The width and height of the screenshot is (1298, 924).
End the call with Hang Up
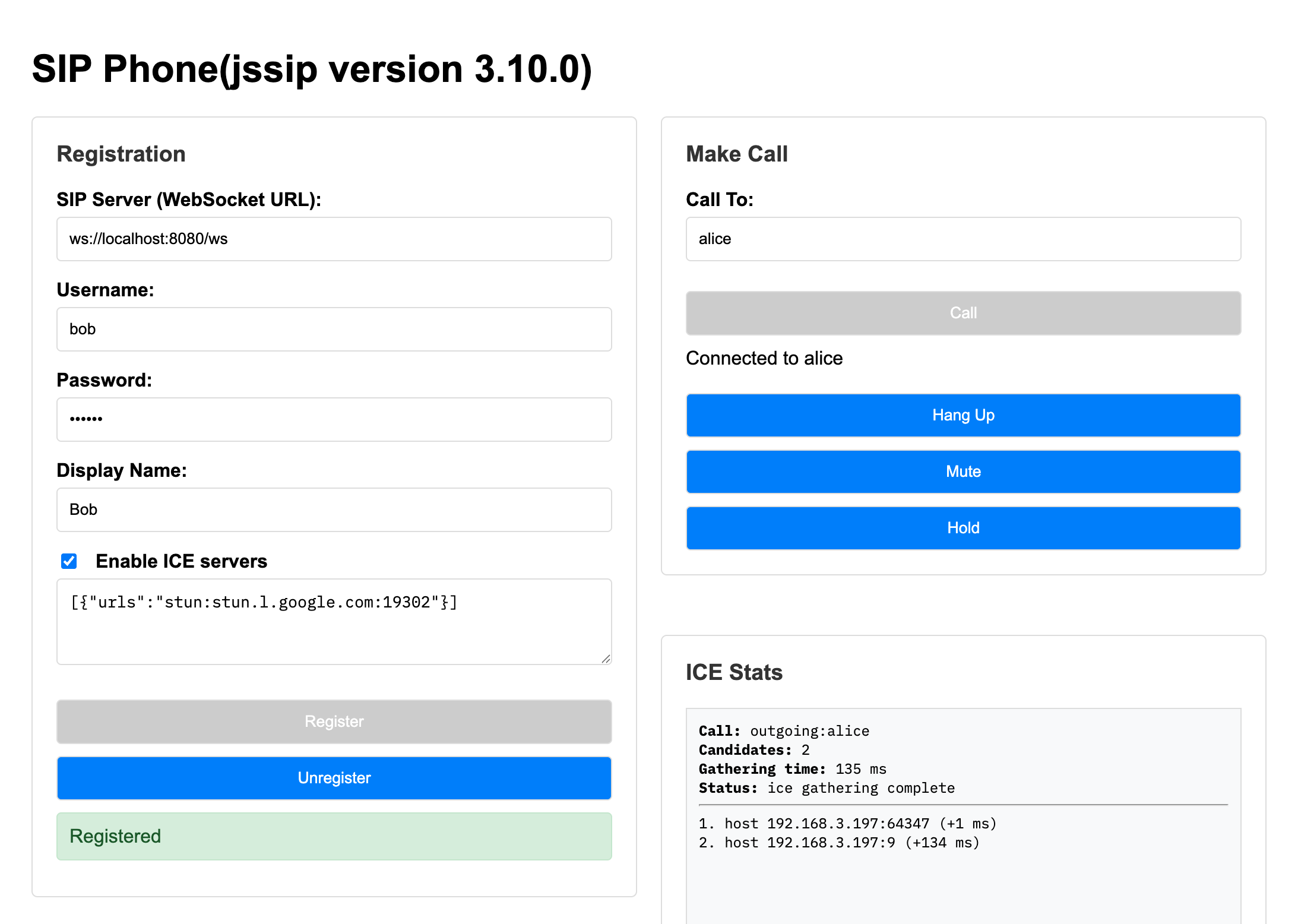(963, 415)
